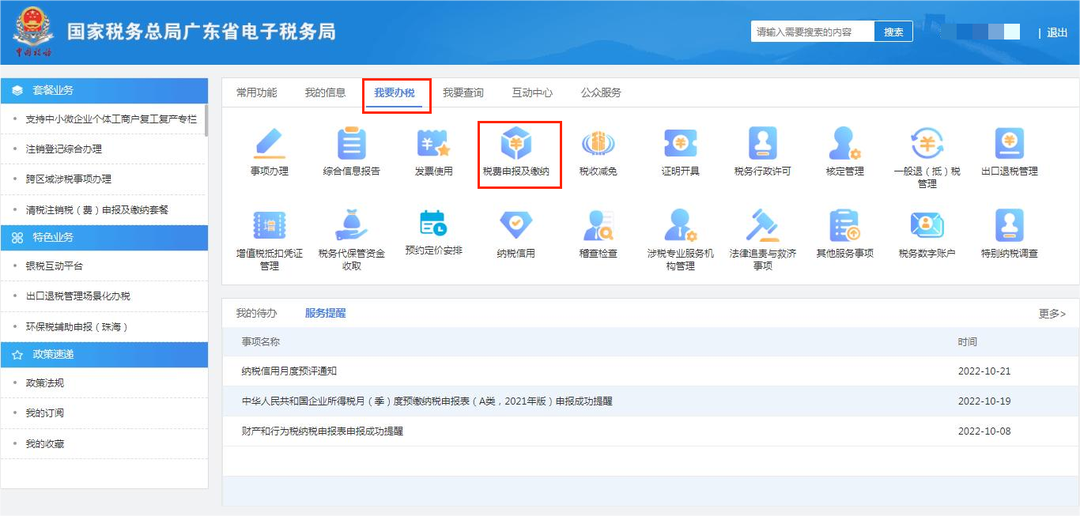The width and height of the screenshot is (1080, 516).
Task: Open 涉税专业服务机构管理 icon
Action: pos(681,225)
